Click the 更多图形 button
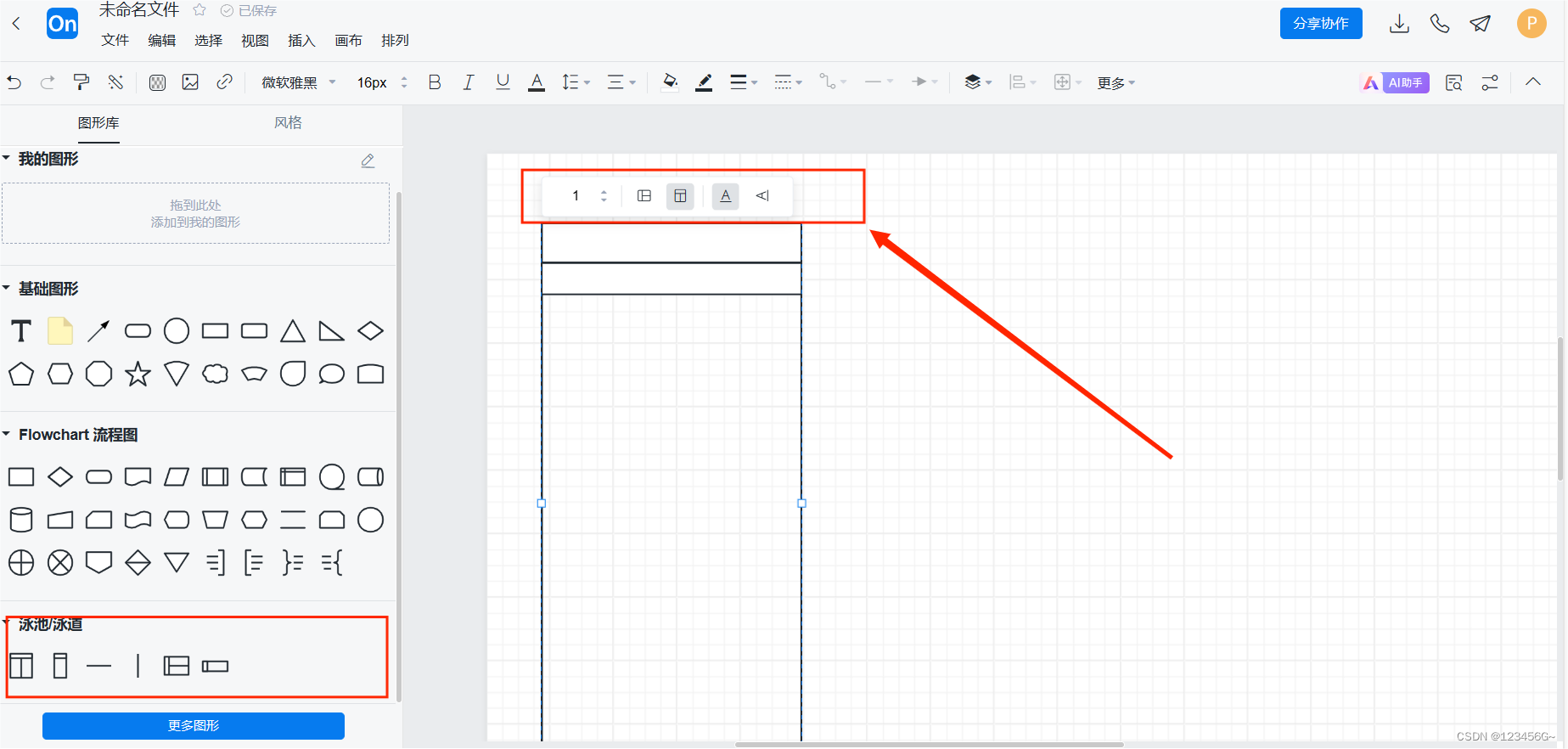 click(194, 726)
